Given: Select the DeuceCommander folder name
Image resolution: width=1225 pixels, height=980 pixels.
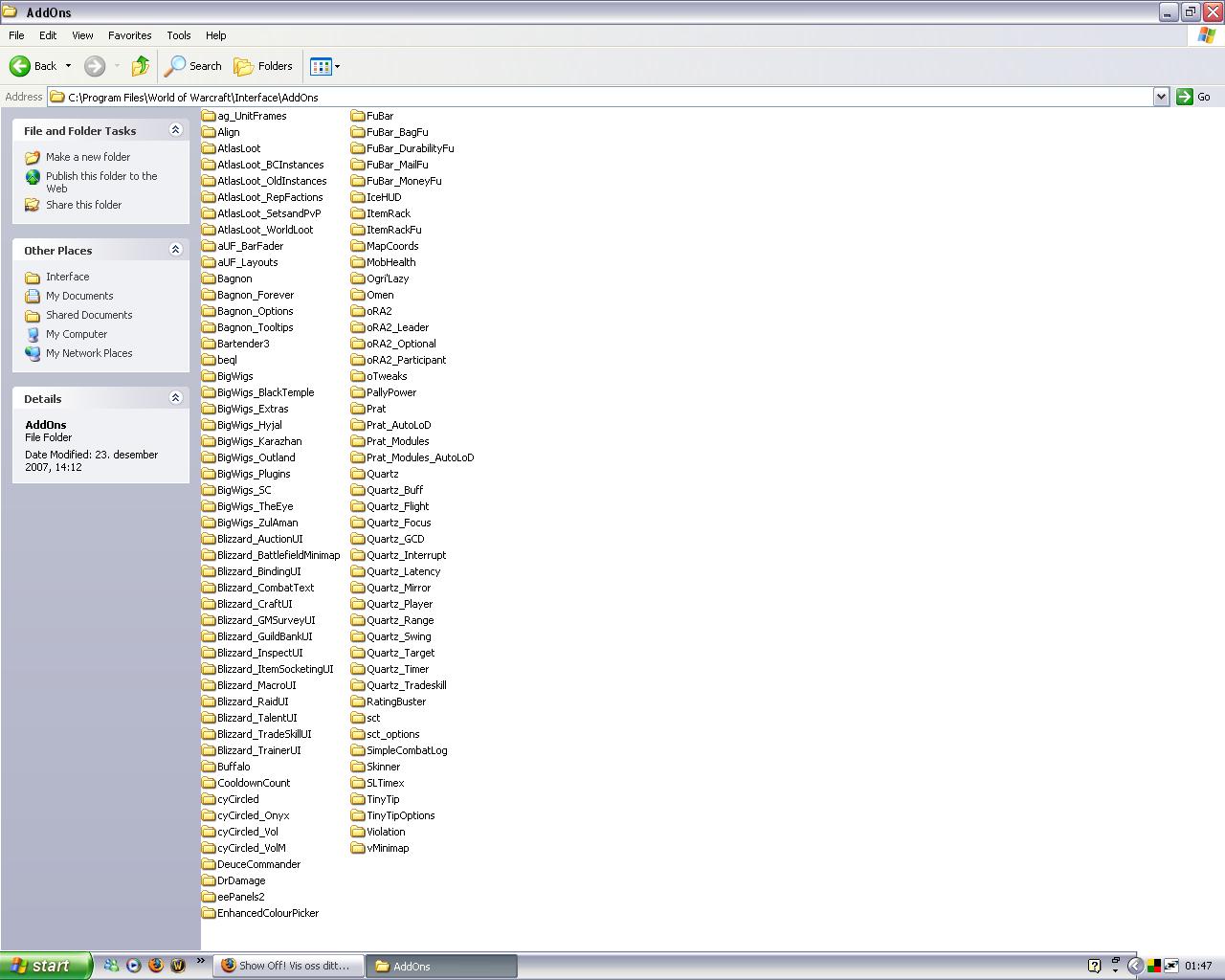Looking at the screenshot, I should pos(258,864).
